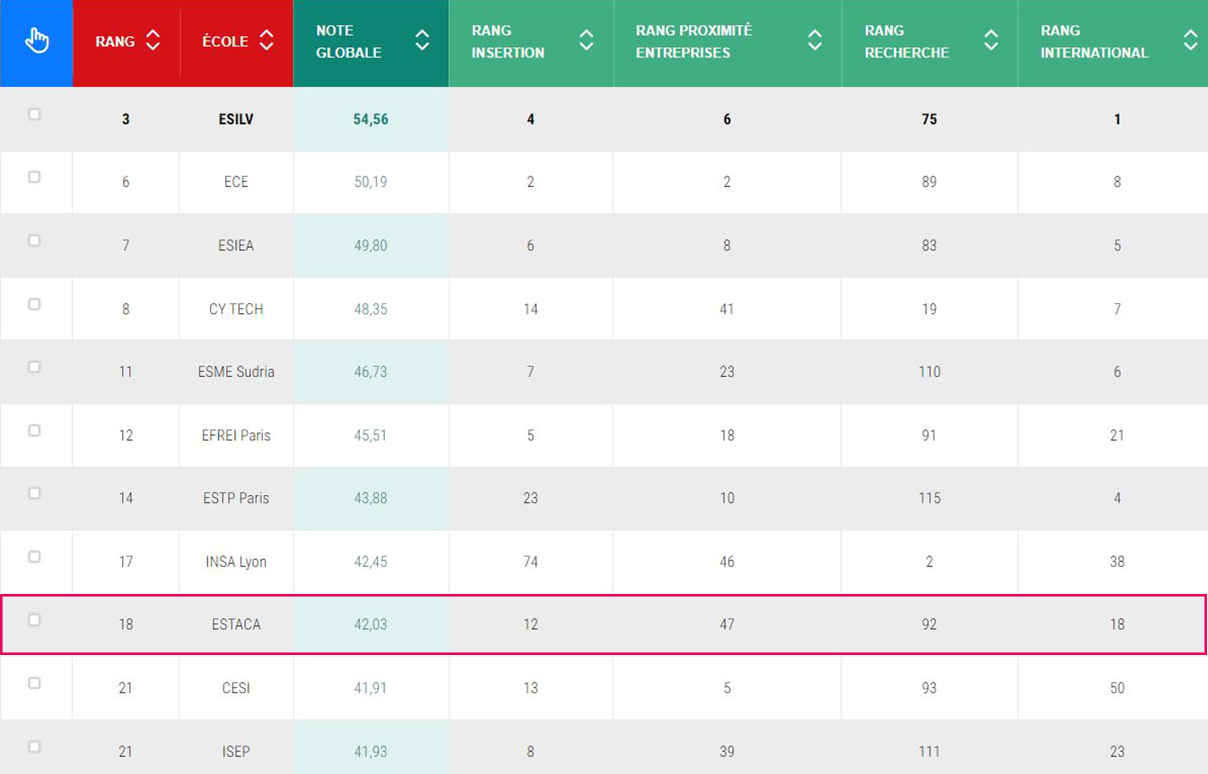Screen dimensions: 1208x774
Task: Click the RANG INSERTION header label
Action: point(508,41)
